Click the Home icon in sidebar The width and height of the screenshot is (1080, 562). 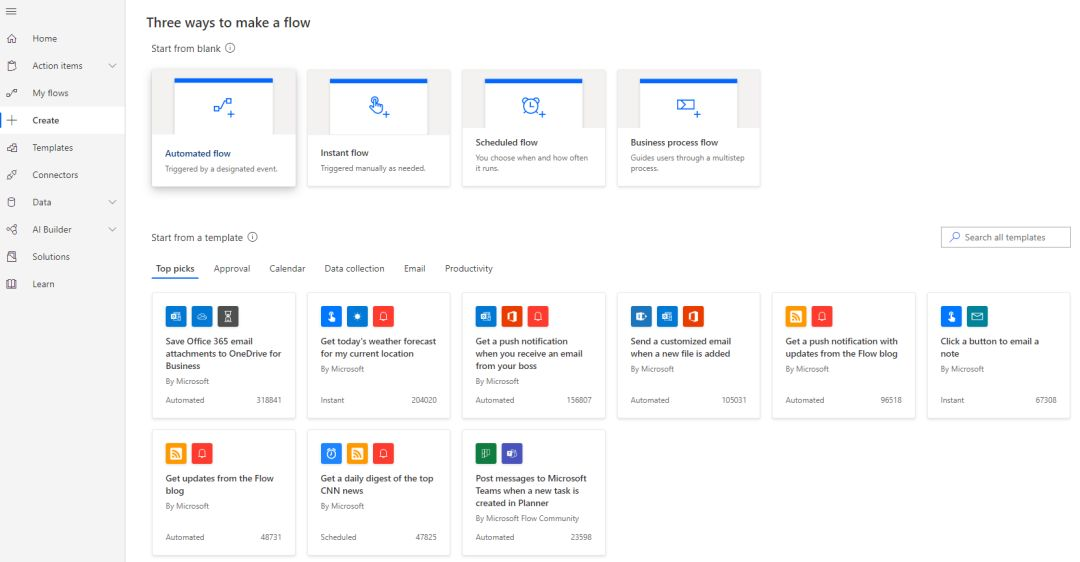coord(12,39)
